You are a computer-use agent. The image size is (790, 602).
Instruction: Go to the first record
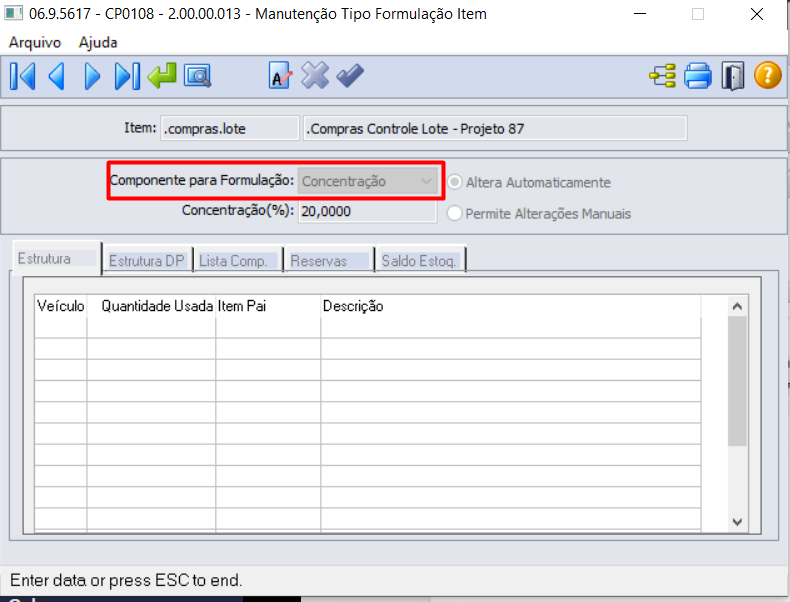click(x=23, y=77)
